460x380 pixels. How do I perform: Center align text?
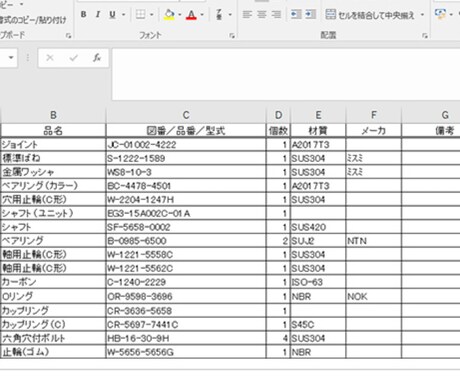pyautogui.click(x=262, y=14)
